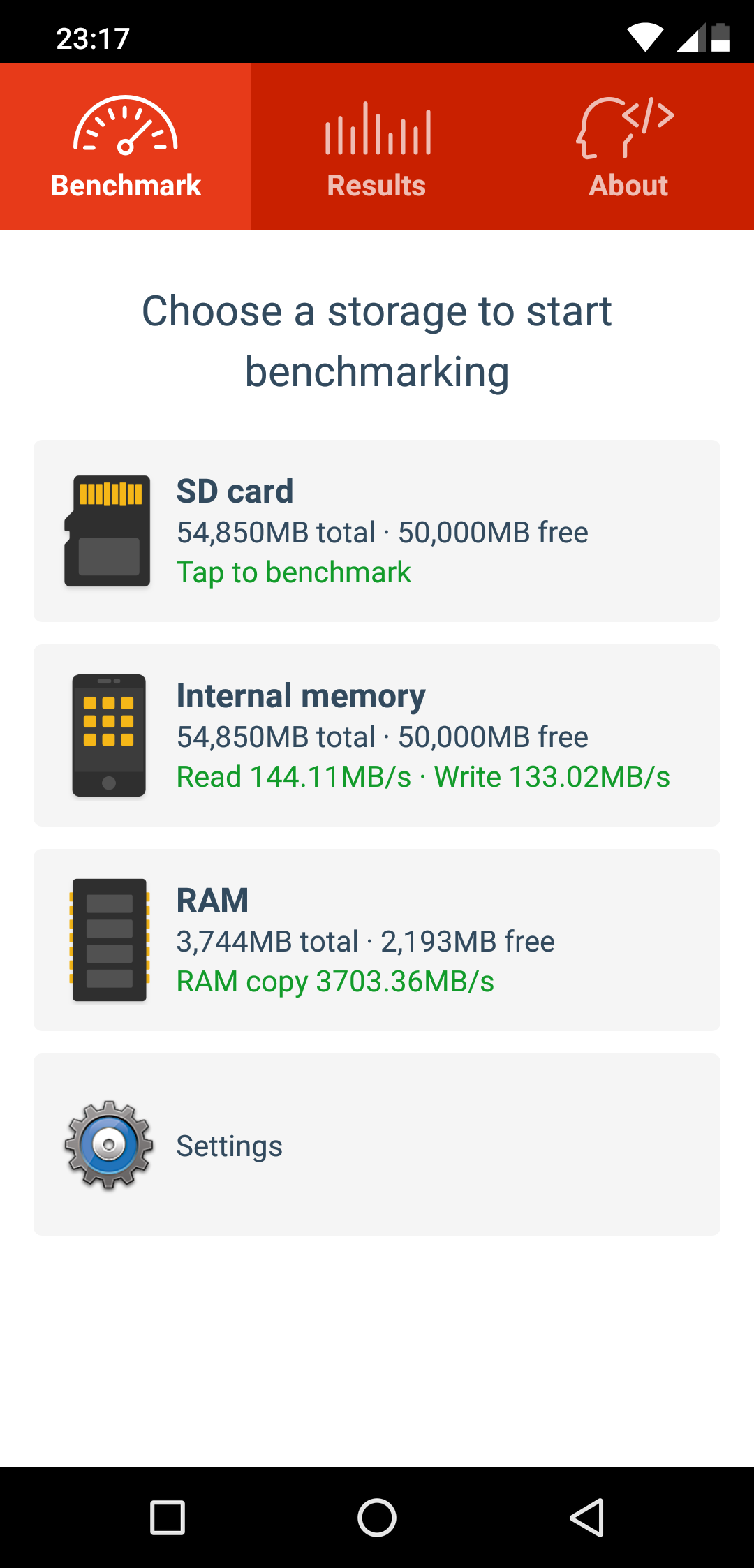This screenshot has height=1568, width=754.
Task: Switch to the About tab label
Action: pyautogui.click(x=628, y=186)
